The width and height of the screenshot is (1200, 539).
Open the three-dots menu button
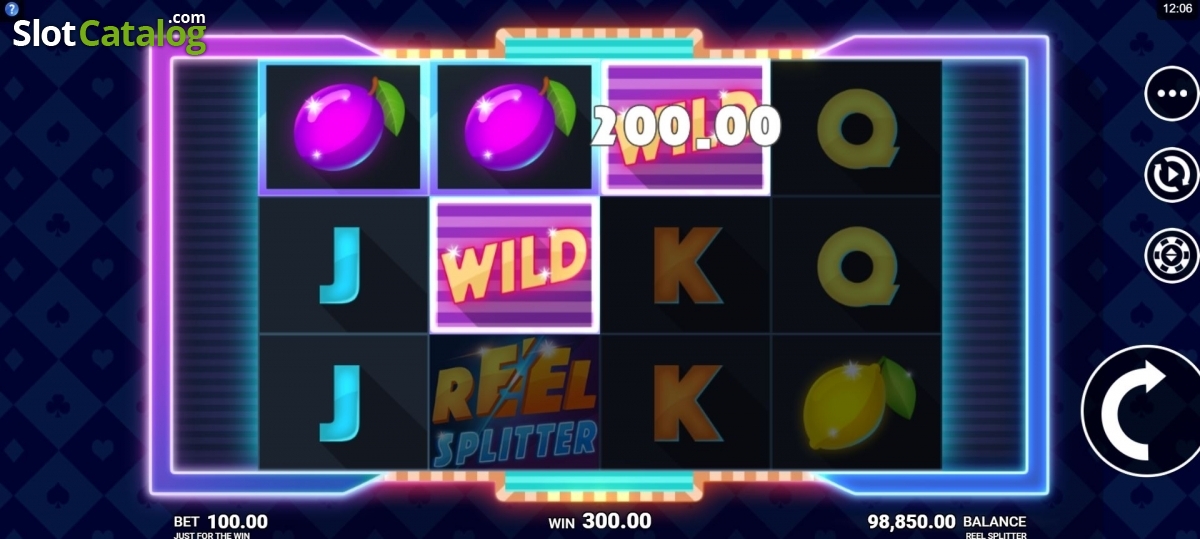[x=1171, y=93]
